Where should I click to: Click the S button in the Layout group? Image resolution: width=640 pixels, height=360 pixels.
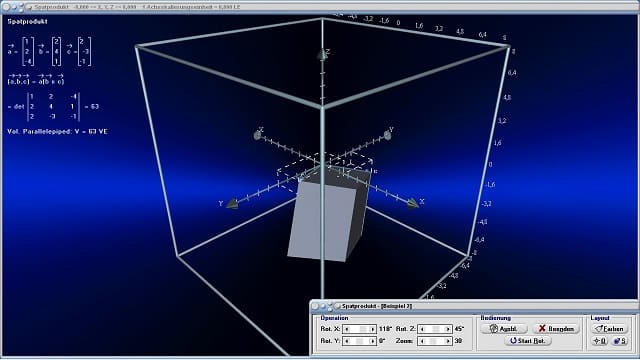tap(620, 341)
